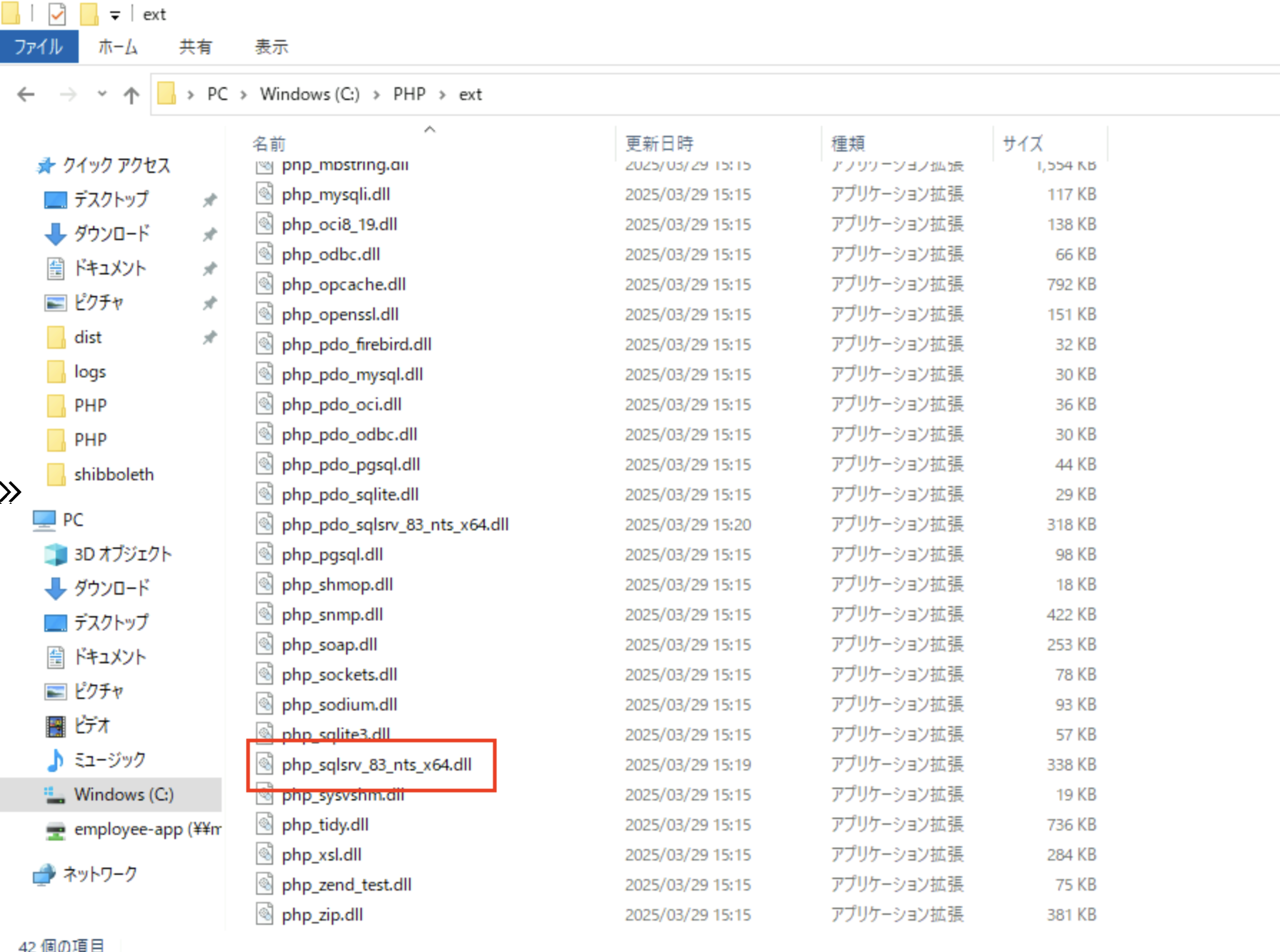
Task: Open the shibboleth folder in sidebar
Action: click(114, 475)
